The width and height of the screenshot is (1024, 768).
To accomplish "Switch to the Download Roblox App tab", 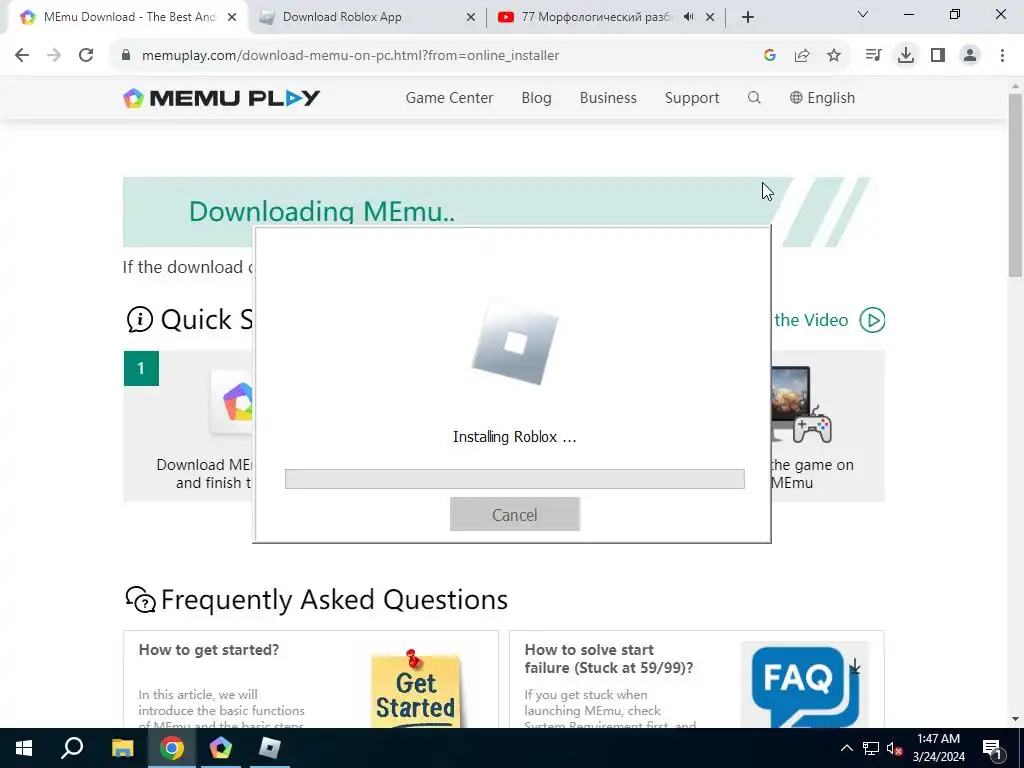I will (x=368, y=17).
